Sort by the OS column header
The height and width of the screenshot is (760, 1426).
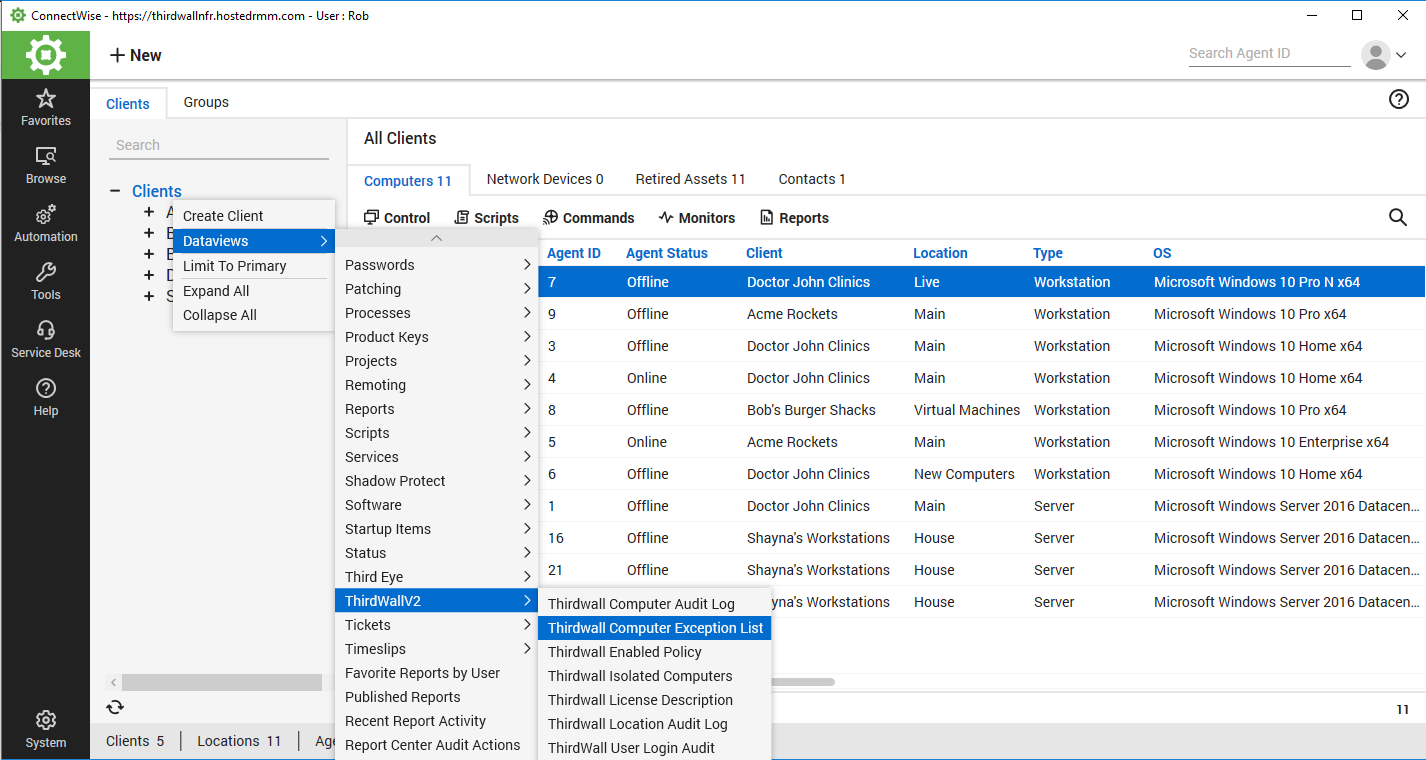click(1162, 253)
